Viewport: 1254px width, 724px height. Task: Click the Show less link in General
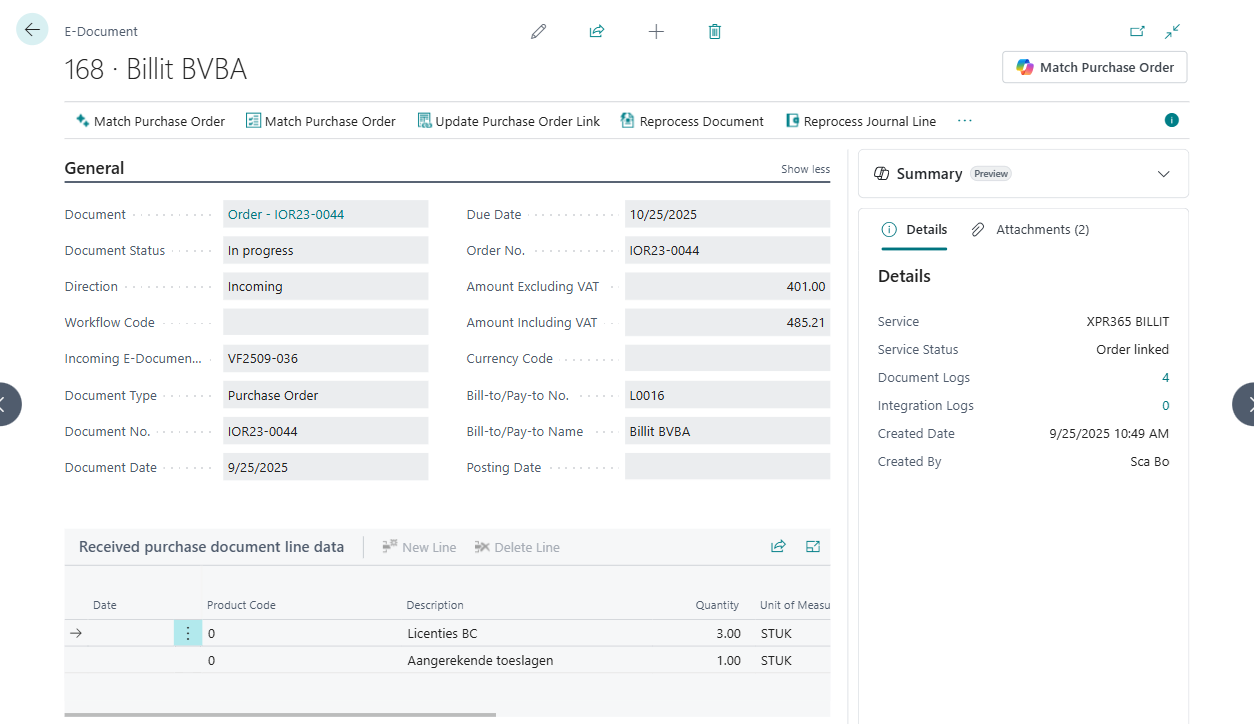point(805,169)
